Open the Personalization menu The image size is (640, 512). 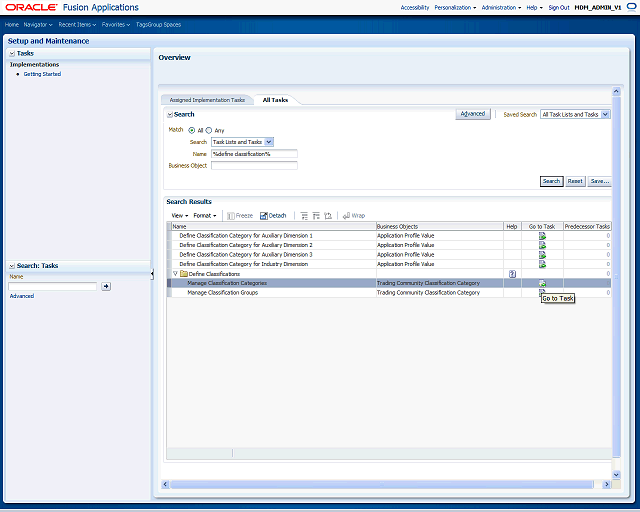pos(455,7)
